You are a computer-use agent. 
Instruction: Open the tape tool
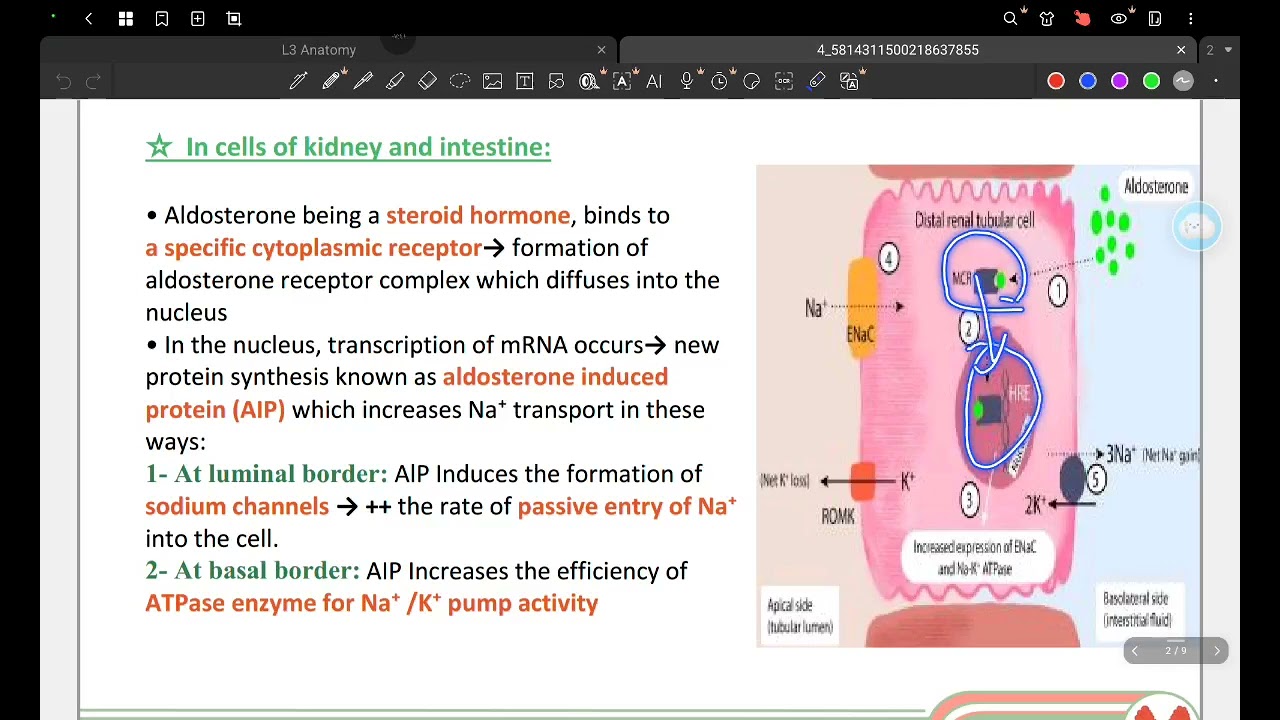click(x=589, y=81)
